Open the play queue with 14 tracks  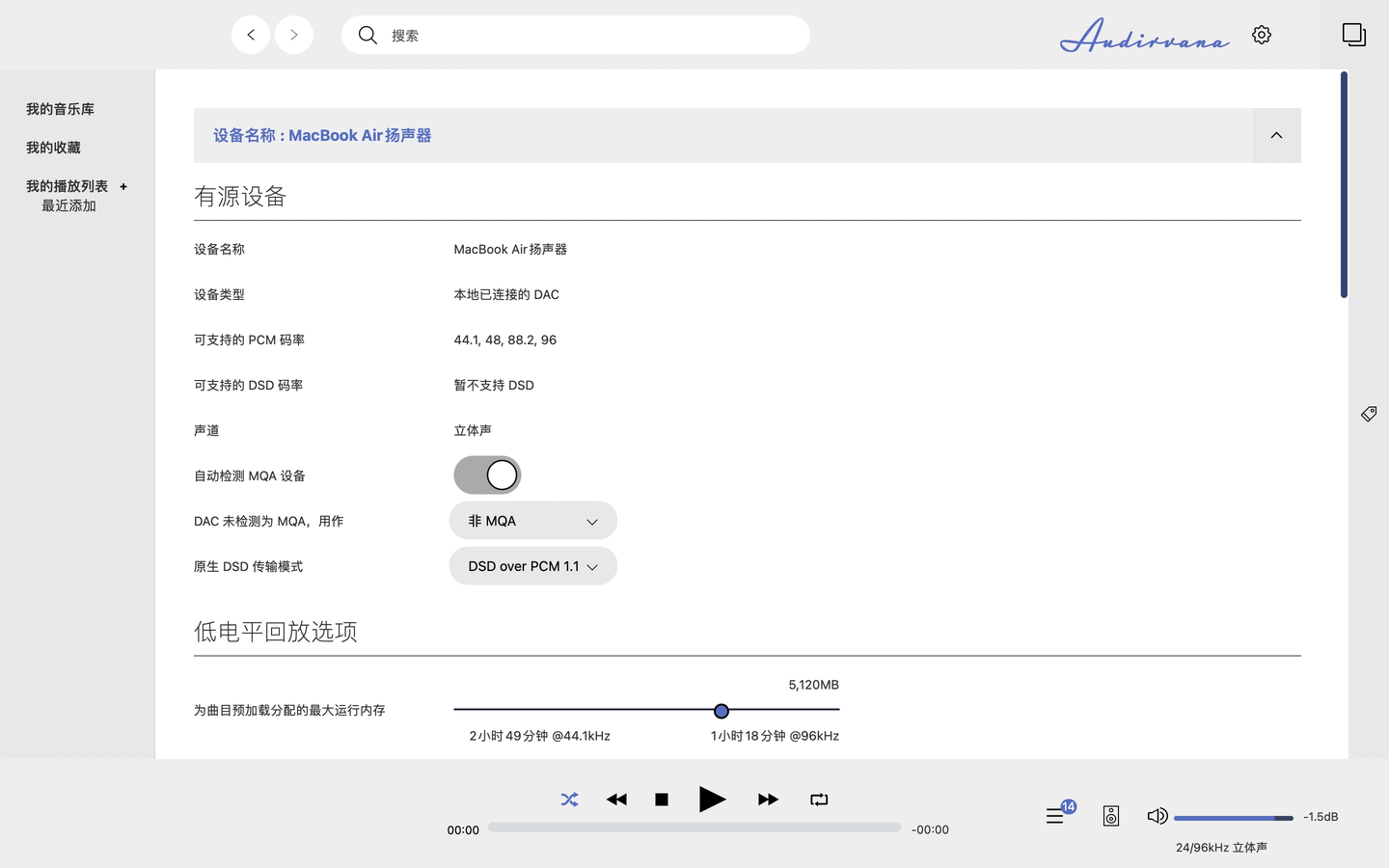point(1055,815)
